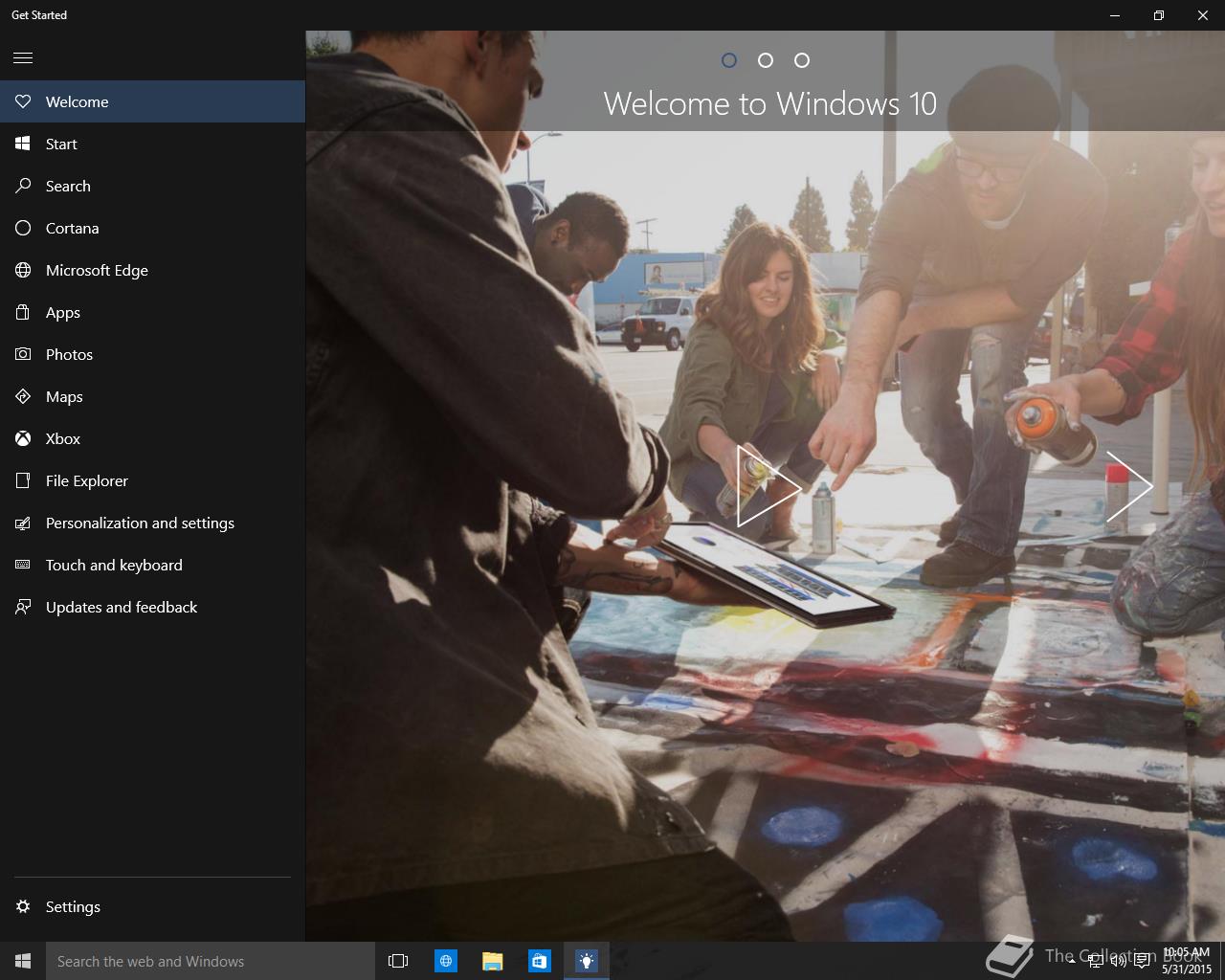The height and width of the screenshot is (980, 1225).
Task: Click the camera icon beside Photos
Action: (x=23, y=354)
